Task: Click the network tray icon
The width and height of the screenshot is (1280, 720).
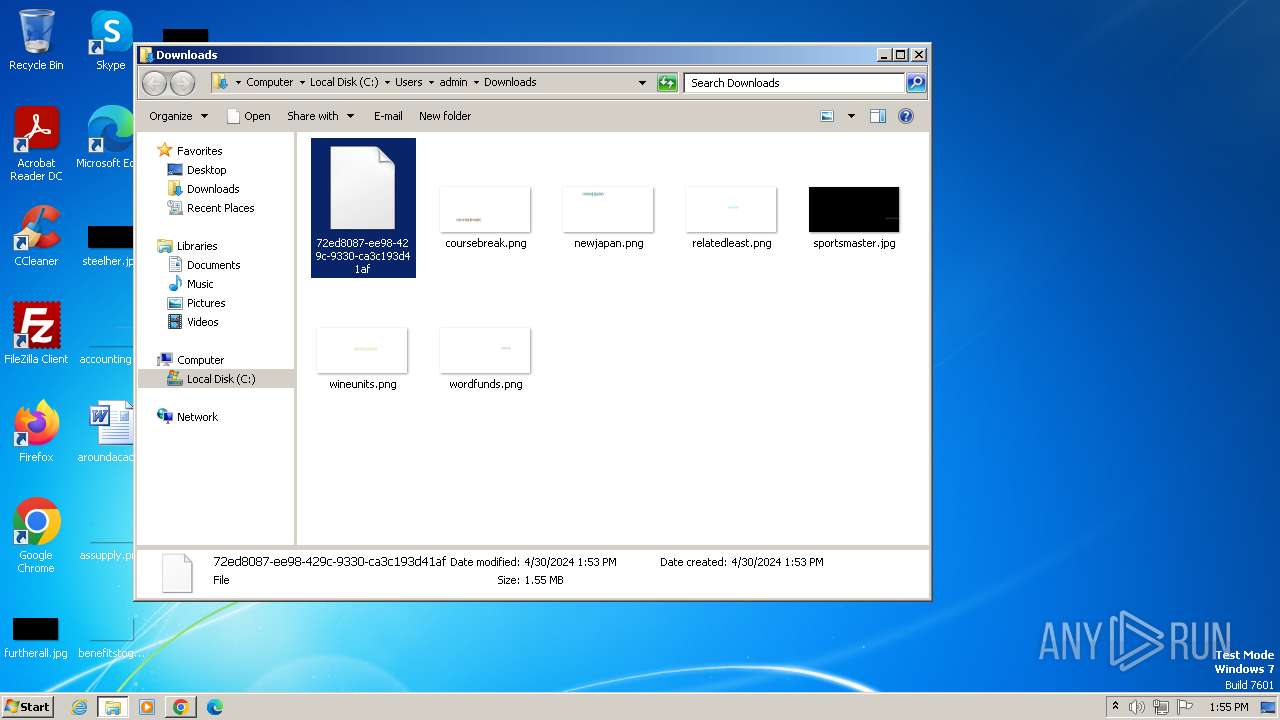Action: (x=1161, y=707)
